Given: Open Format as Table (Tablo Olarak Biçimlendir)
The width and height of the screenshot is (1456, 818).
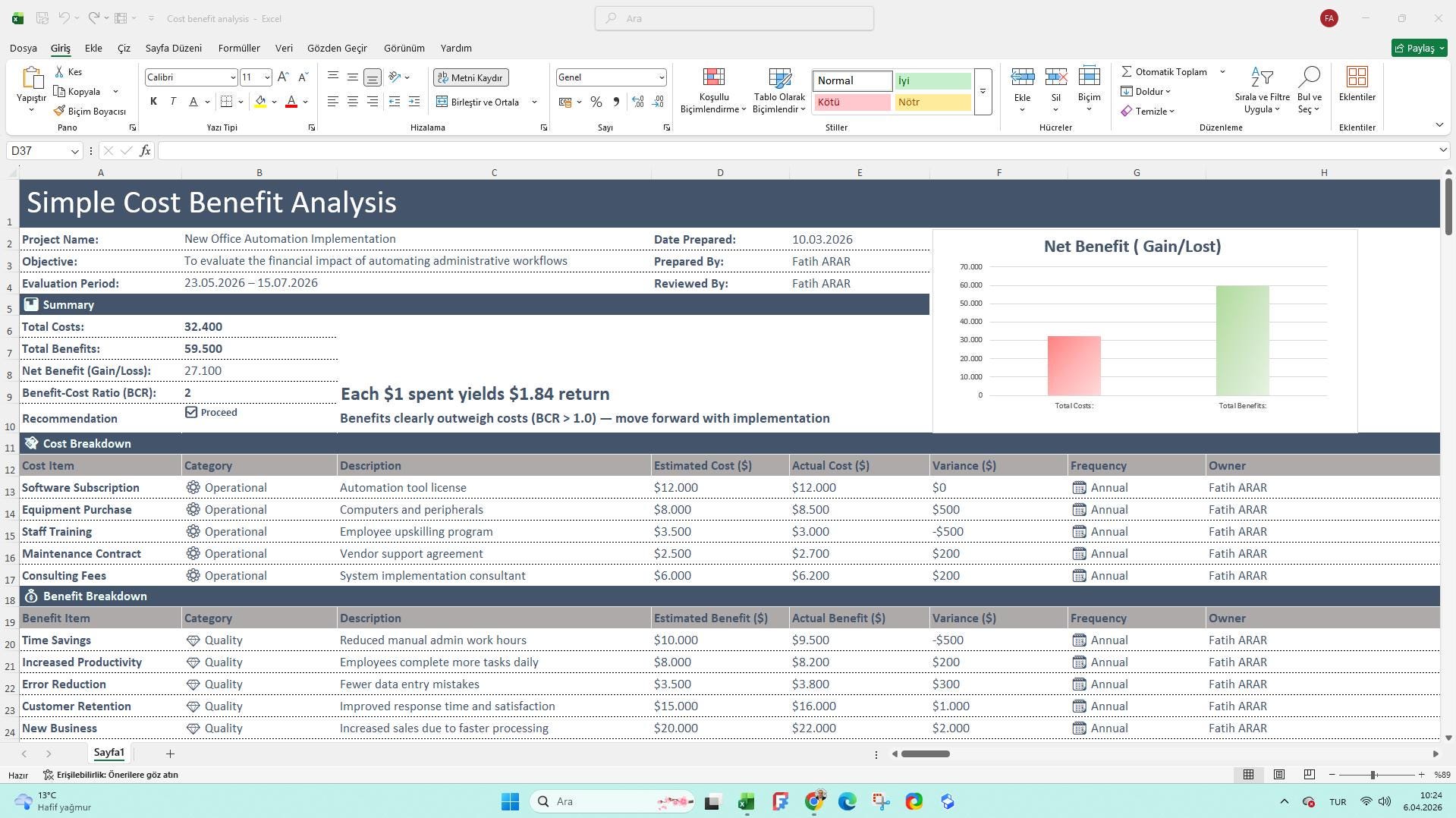Looking at the screenshot, I should 779,90.
